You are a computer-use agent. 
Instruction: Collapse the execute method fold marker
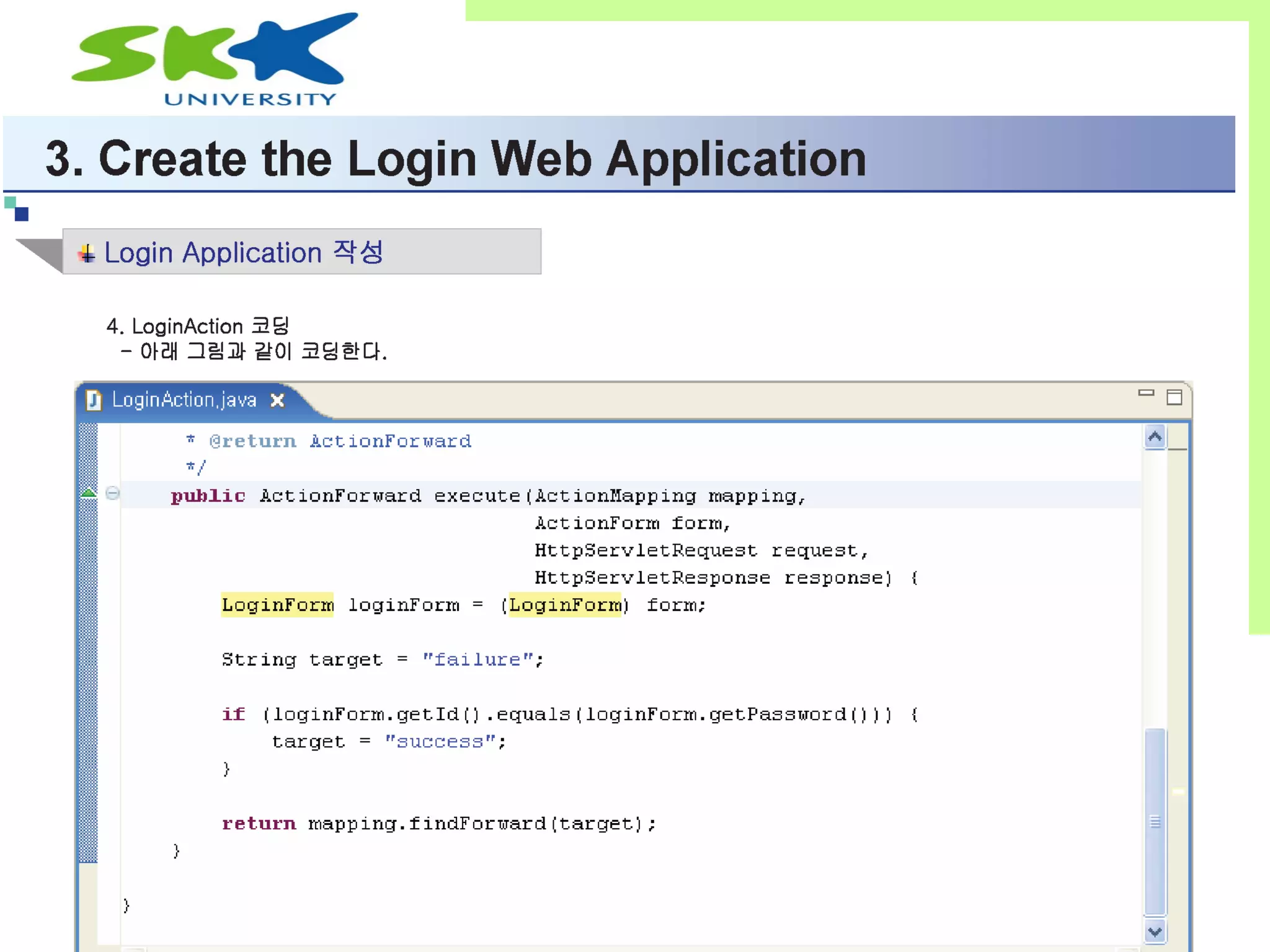click(112, 493)
